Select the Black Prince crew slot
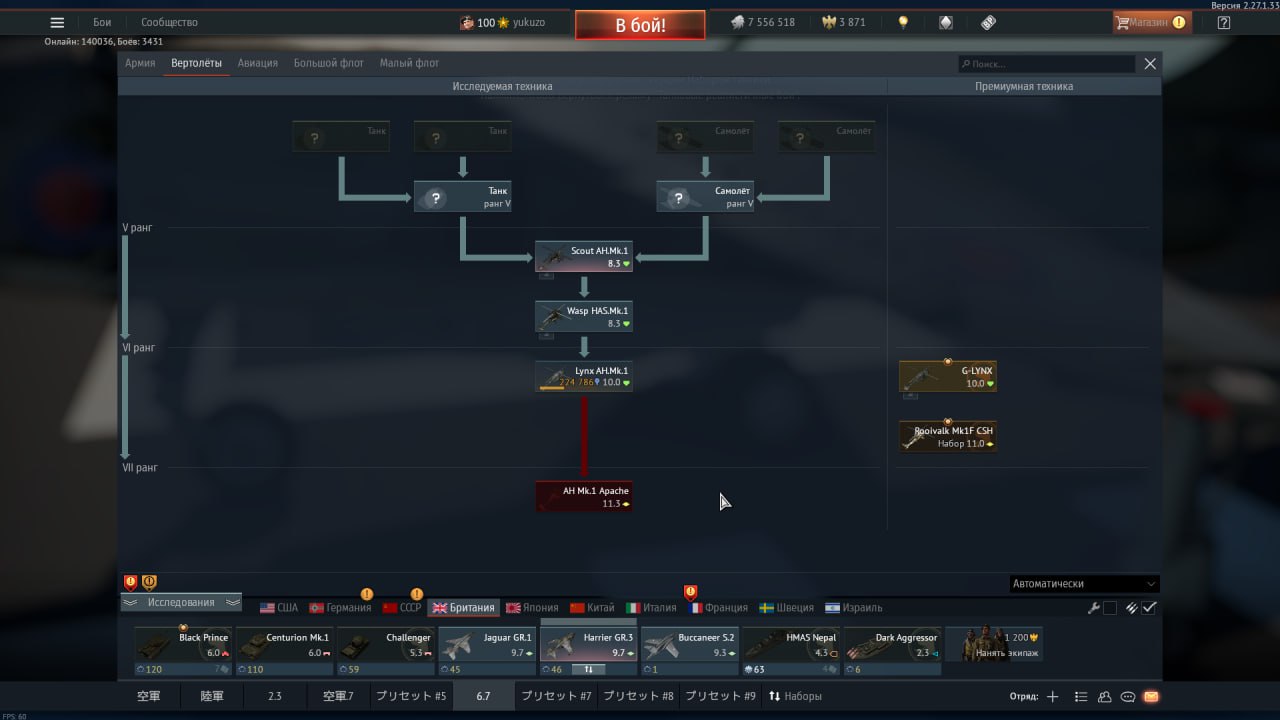 (183, 651)
